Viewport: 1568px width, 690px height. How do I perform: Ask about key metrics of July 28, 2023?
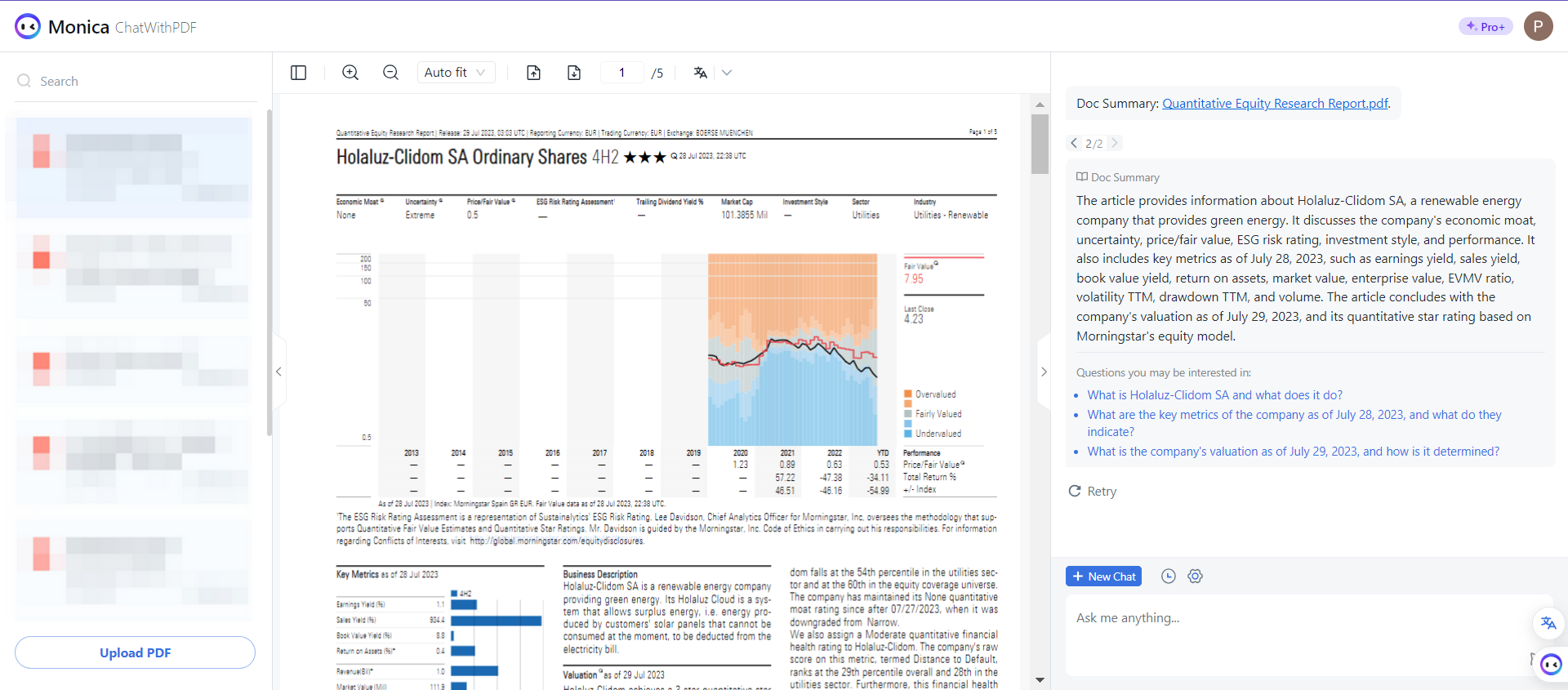coord(1294,423)
